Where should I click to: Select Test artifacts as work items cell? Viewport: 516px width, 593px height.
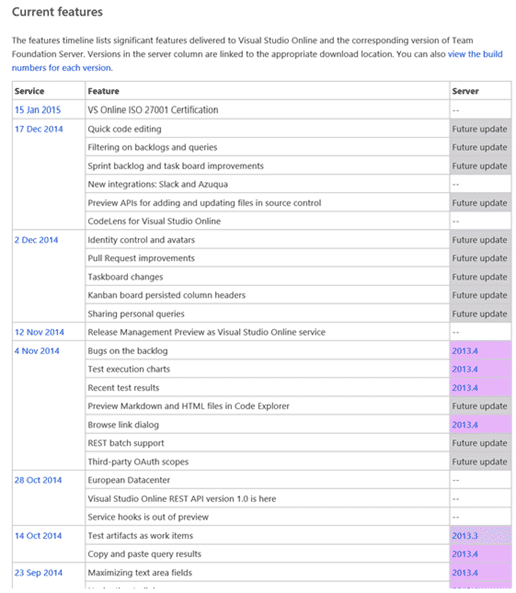[x=267, y=536]
